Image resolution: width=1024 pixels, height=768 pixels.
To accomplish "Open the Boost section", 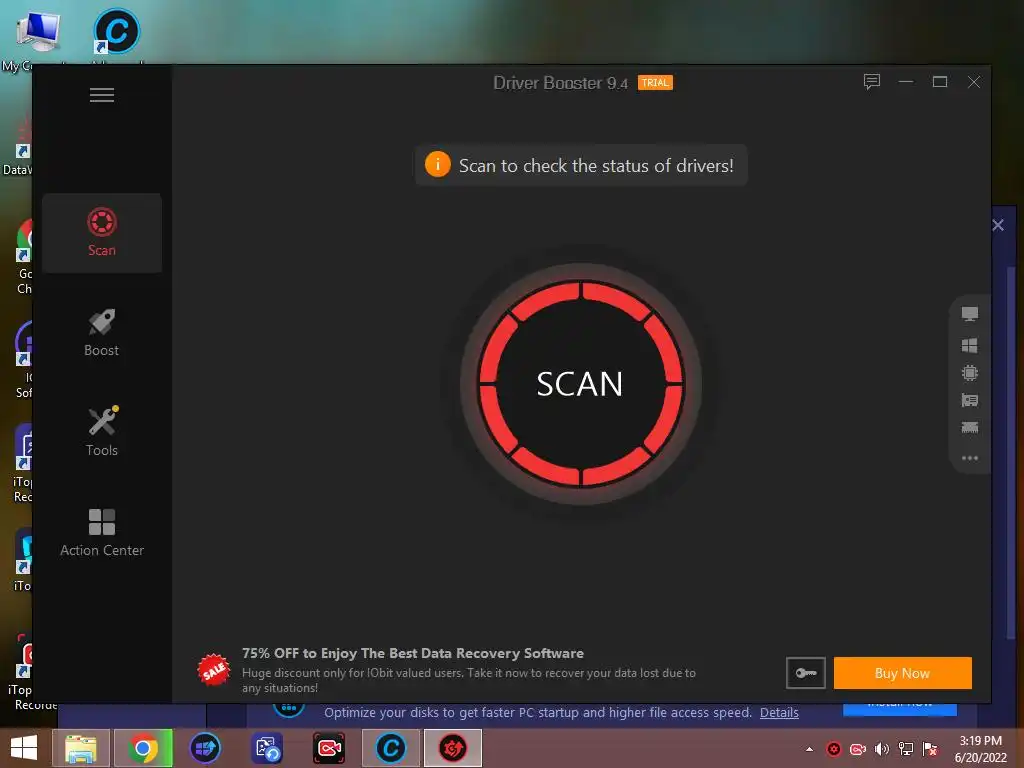I will (x=102, y=333).
